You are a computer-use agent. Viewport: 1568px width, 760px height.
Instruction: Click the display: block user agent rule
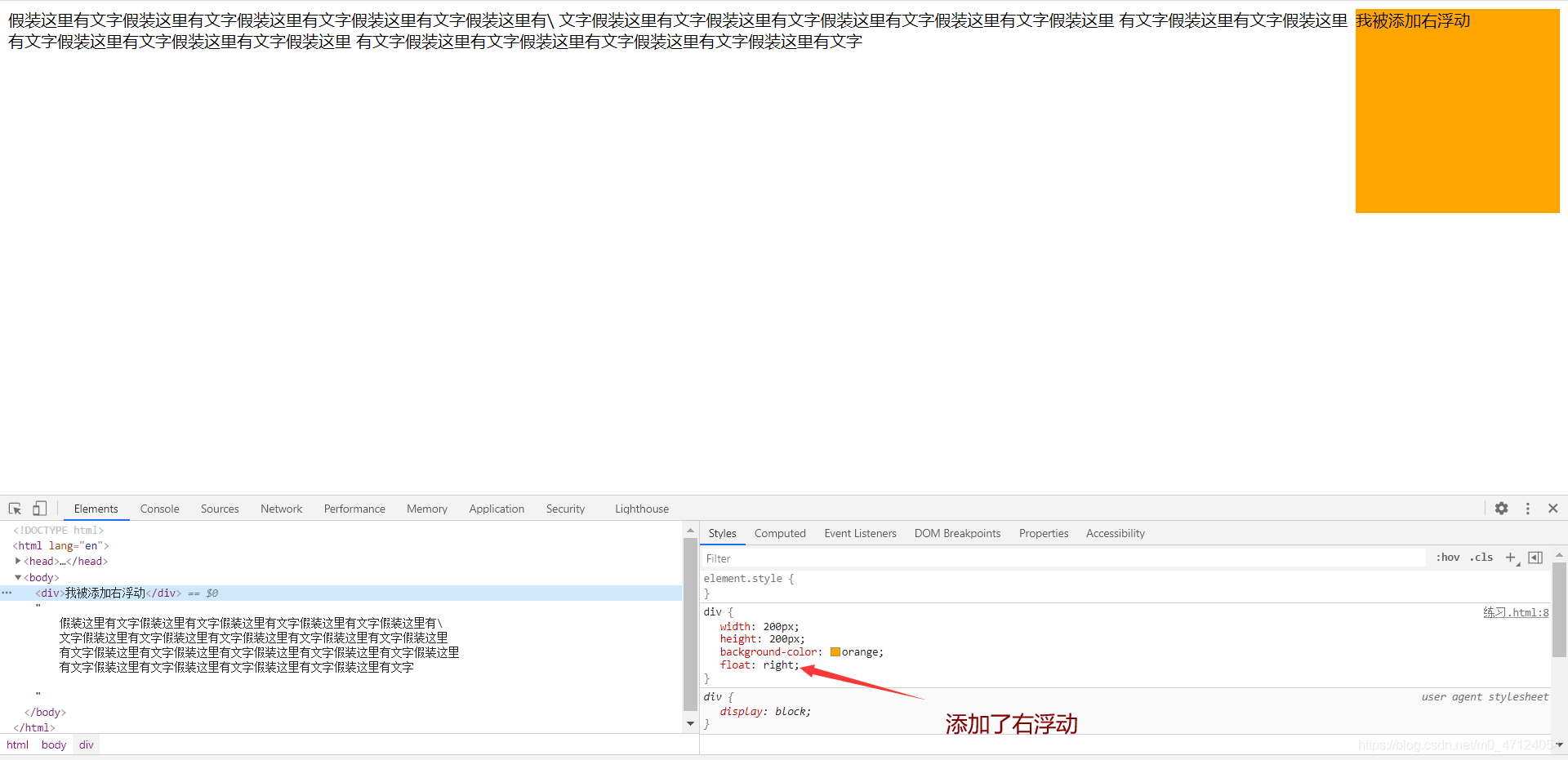765,711
